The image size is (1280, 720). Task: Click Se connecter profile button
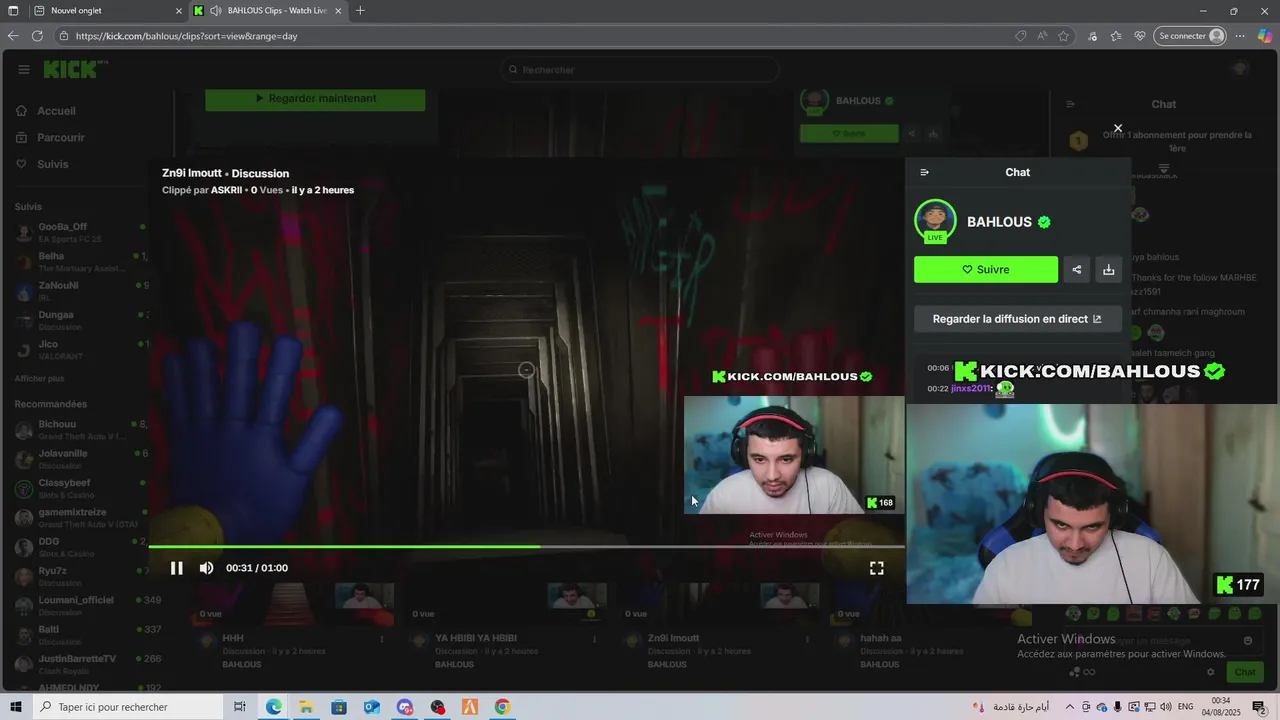[x=1190, y=36]
